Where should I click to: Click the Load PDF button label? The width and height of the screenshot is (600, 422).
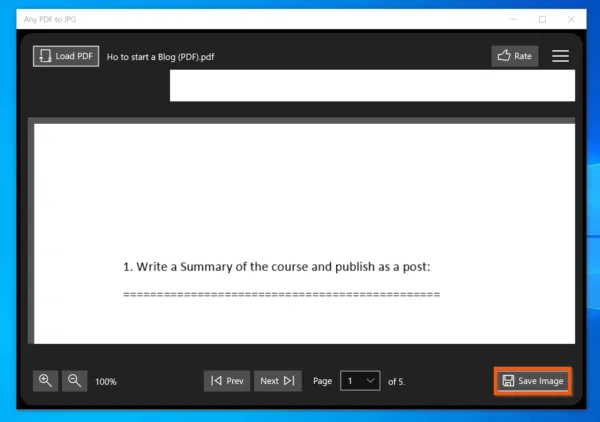coord(74,56)
